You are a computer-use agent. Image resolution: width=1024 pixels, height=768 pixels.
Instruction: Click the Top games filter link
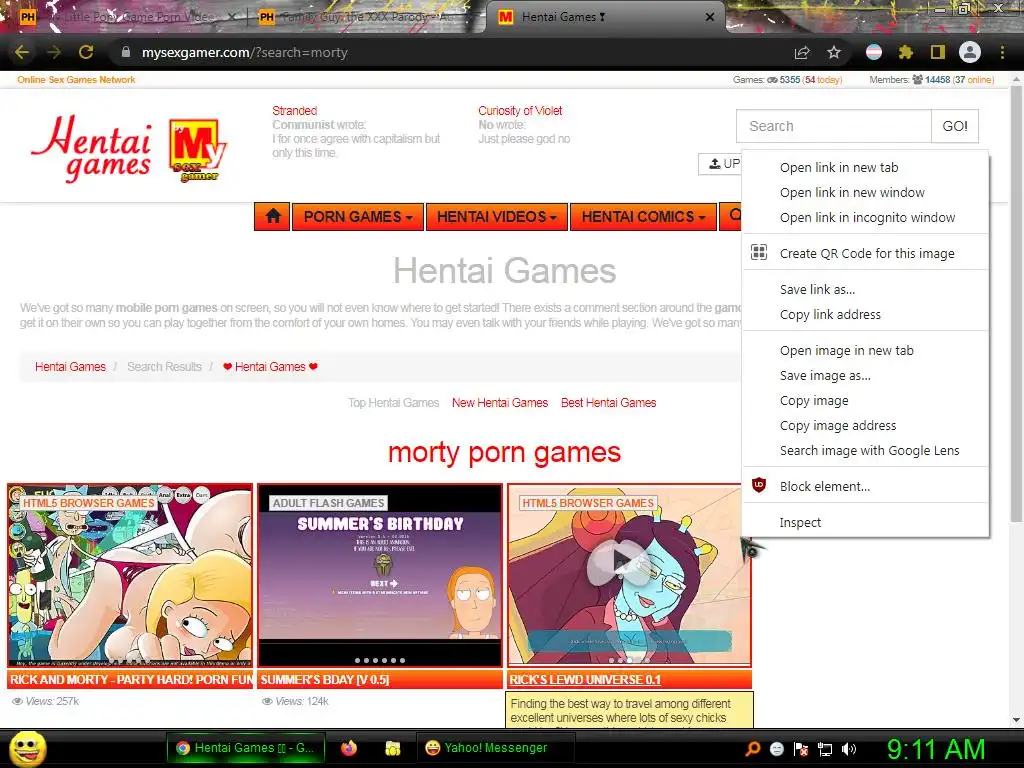393,402
